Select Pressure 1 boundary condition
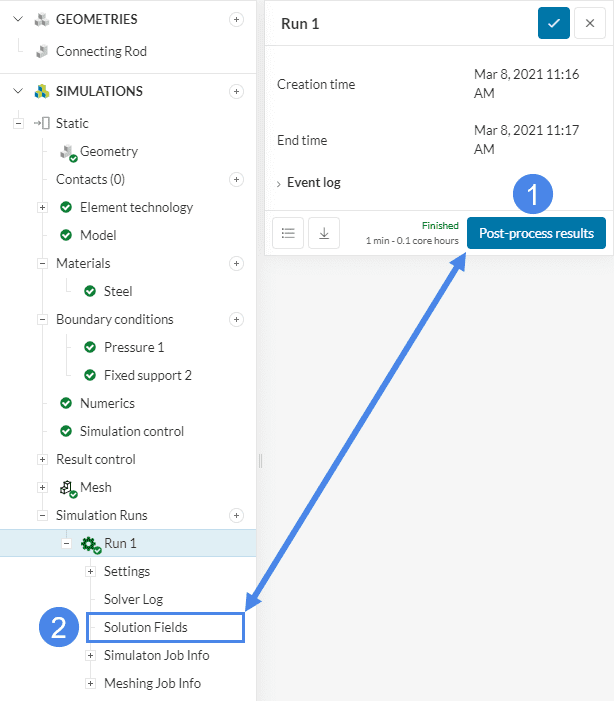Viewport: 614px width, 701px height. (133, 347)
